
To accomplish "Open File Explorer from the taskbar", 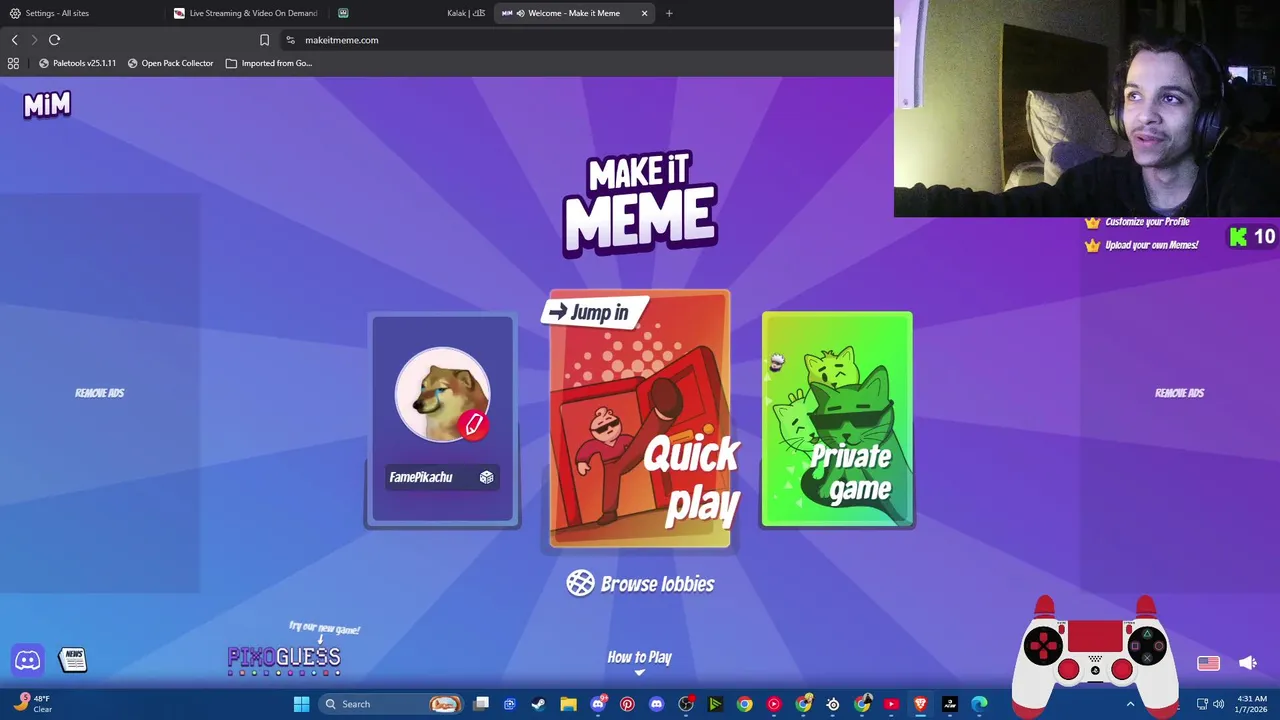I will pyautogui.click(x=568, y=704).
